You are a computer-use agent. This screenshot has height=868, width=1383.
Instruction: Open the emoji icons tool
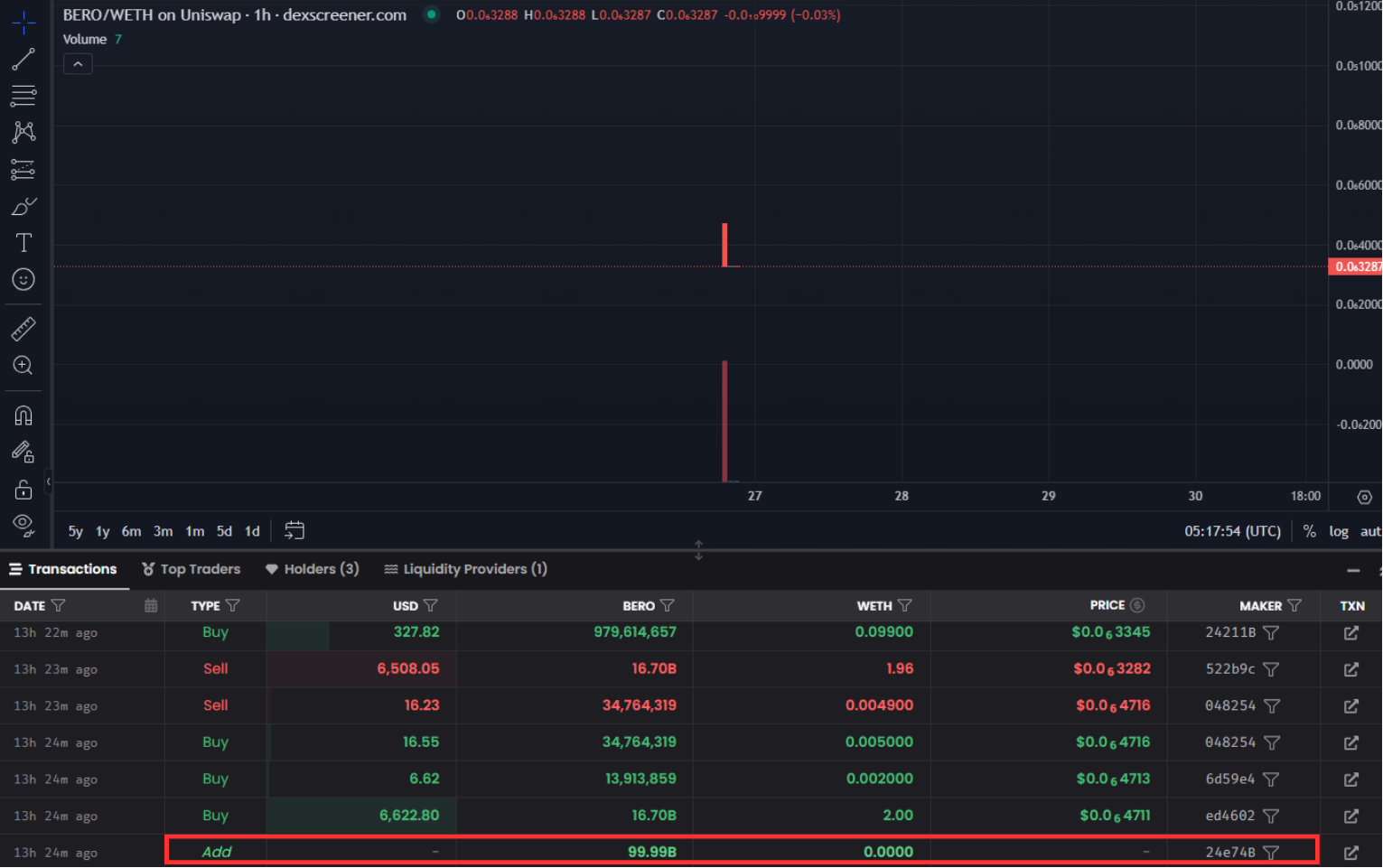pos(23,280)
